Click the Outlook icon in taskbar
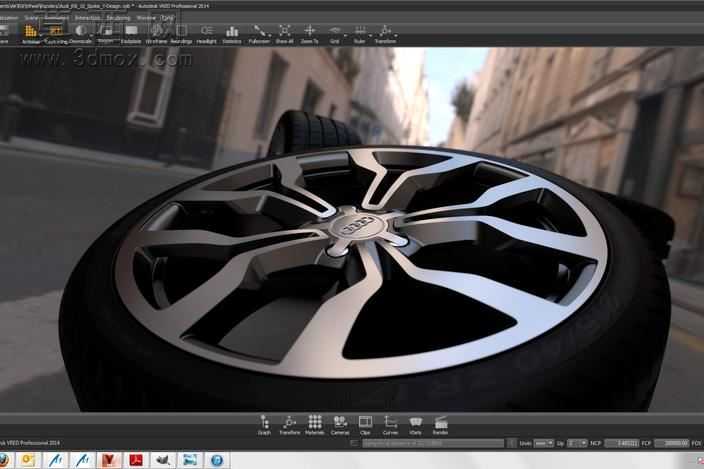 coord(28,460)
